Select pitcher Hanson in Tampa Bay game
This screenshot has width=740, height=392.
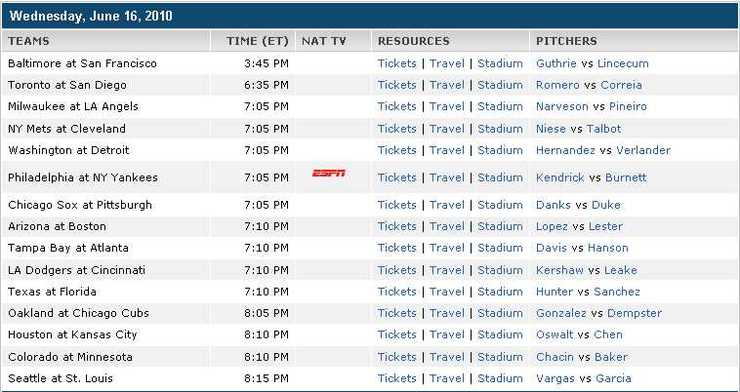pyautogui.click(x=606, y=248)
